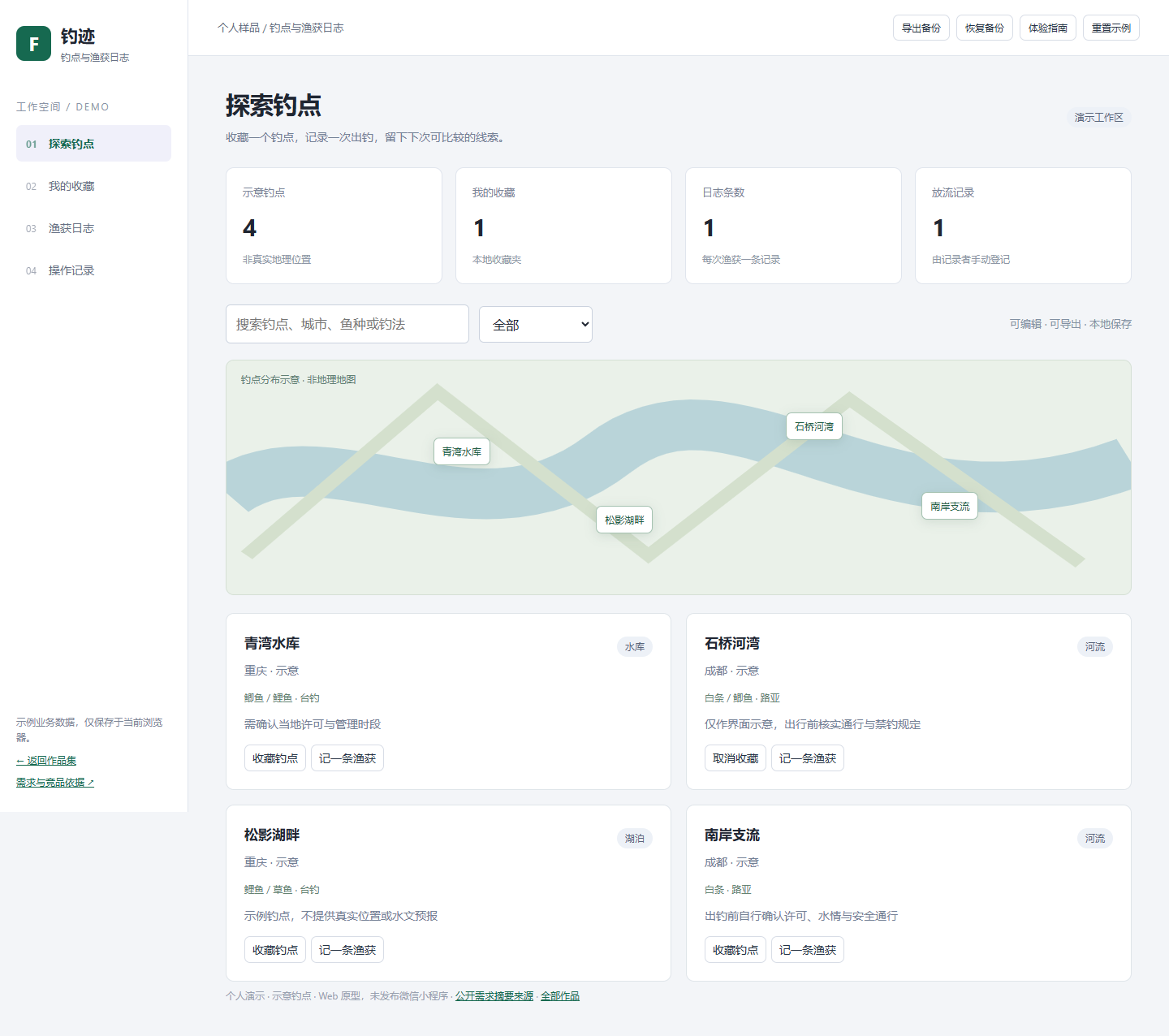Go to 渔获日志 sidebar item
The image size is (1169, 1036).
[x=93, y=228]
